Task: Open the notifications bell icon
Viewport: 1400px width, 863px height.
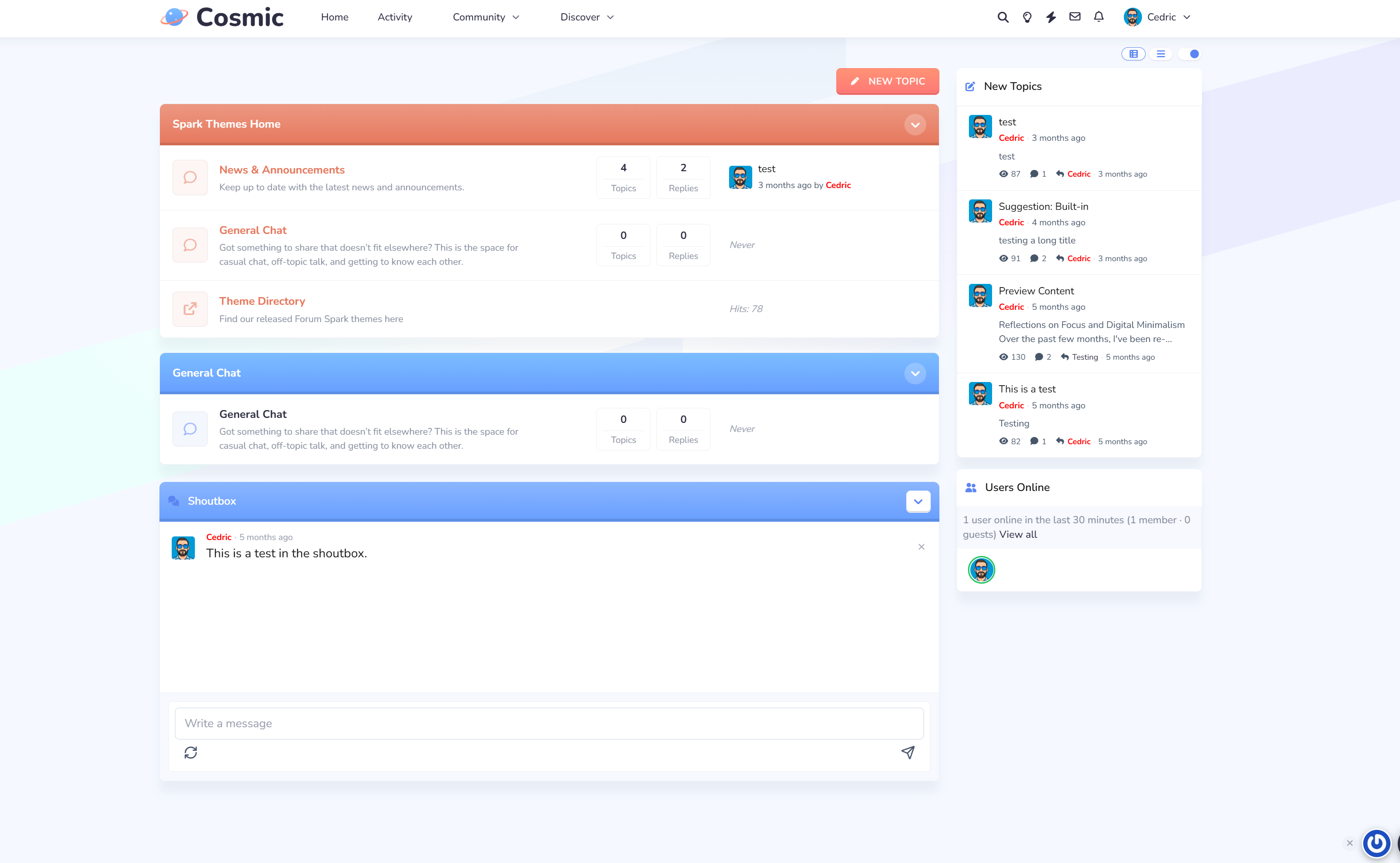Action: click(x=1099, y=16)
